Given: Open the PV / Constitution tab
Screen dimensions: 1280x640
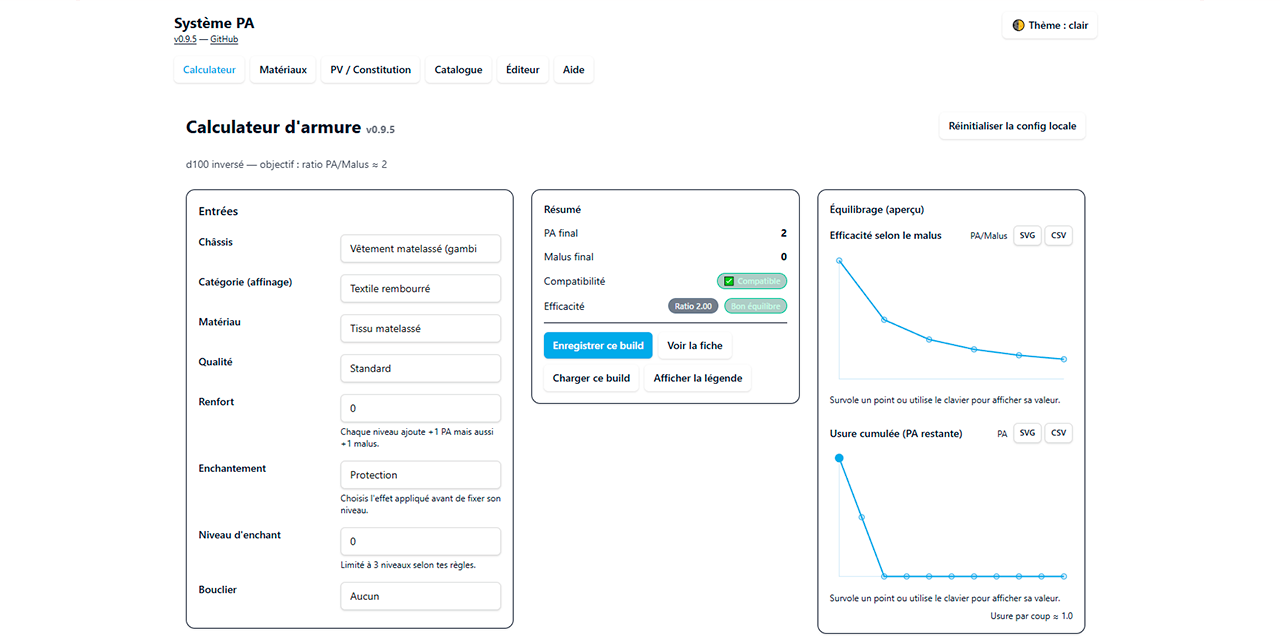Looking at the screenshot, I should click(371, 70).
